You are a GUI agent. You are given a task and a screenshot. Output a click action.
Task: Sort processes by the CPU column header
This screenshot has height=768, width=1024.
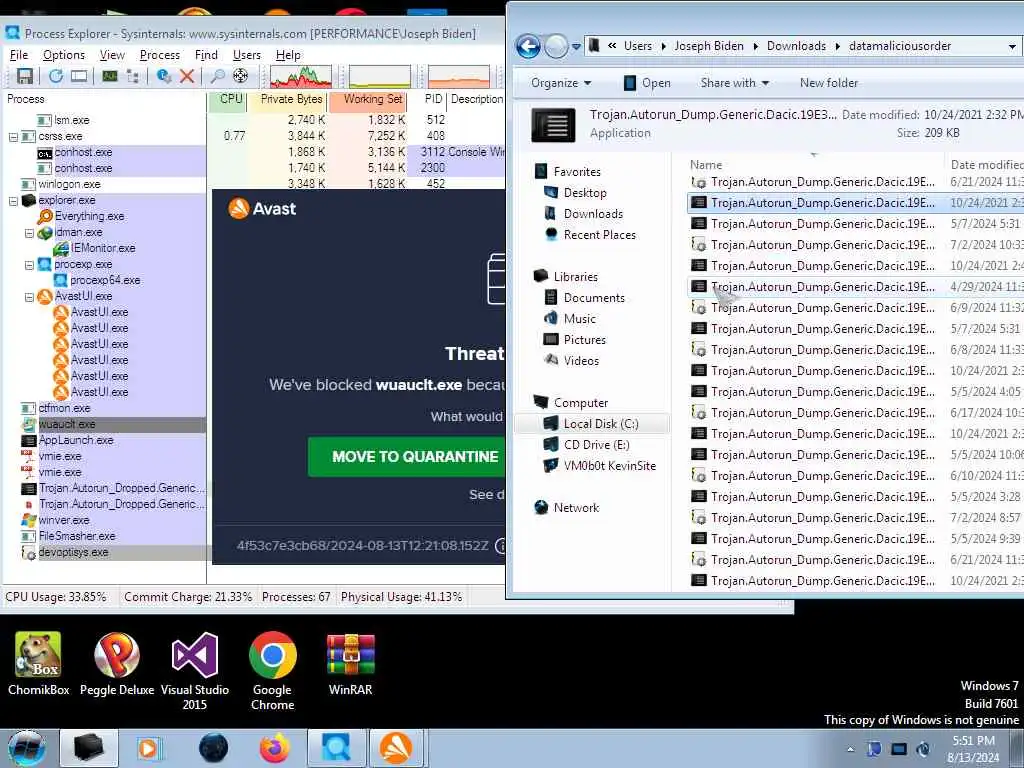click(x=227, y=99)
